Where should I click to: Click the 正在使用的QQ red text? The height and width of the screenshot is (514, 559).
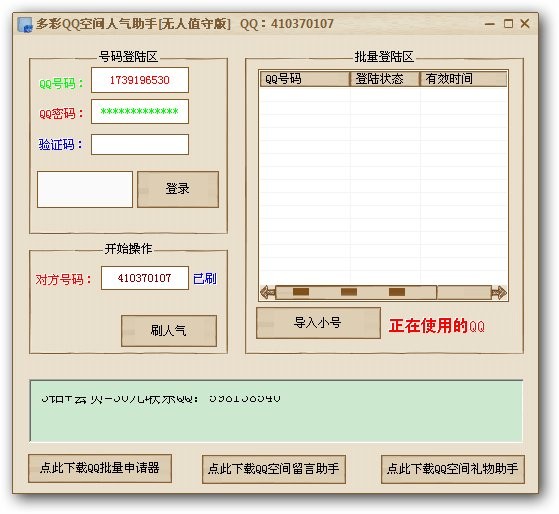pyautogui.click(x=437, y=326)
